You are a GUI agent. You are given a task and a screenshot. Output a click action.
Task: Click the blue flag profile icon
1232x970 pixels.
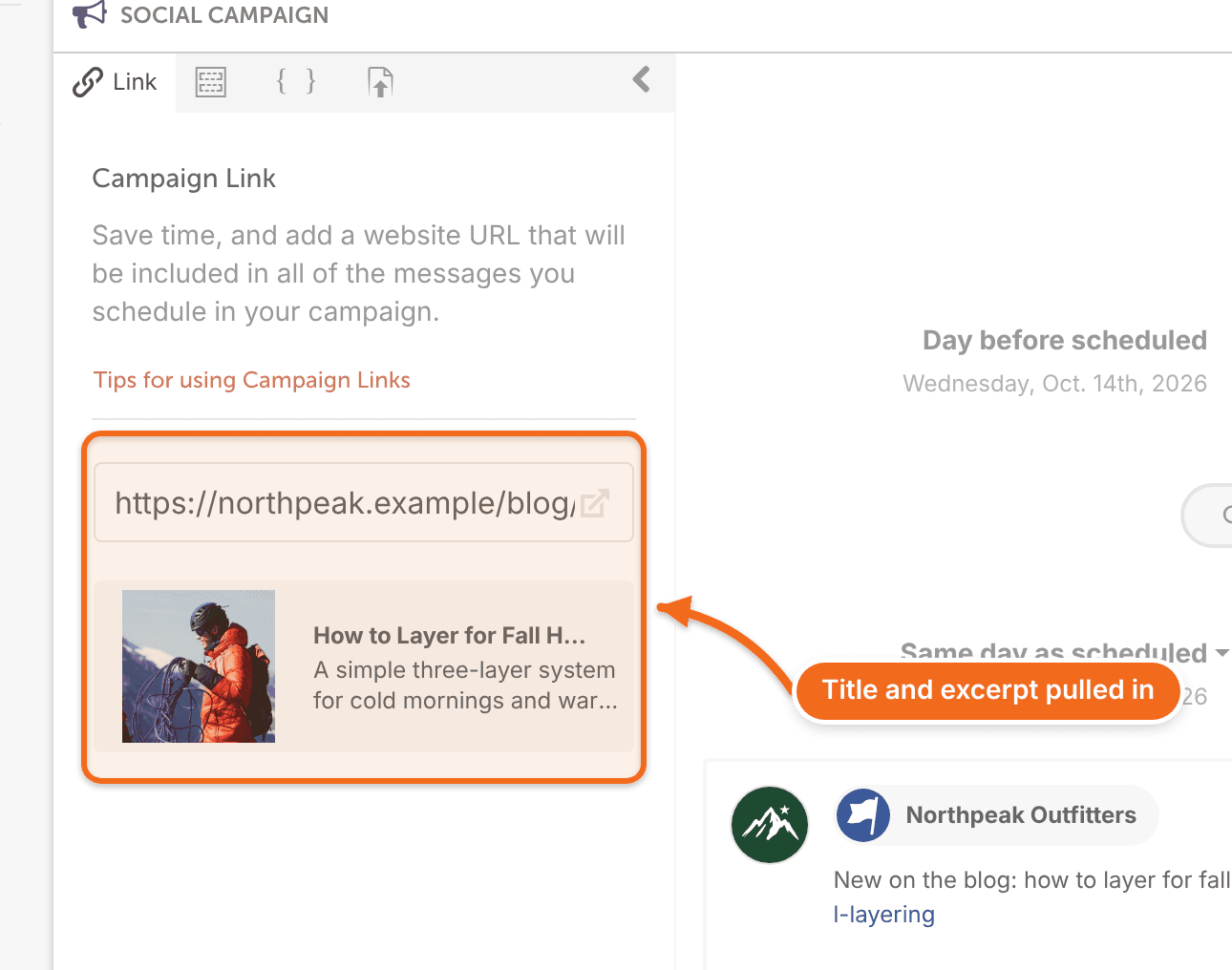click(863, 815)
